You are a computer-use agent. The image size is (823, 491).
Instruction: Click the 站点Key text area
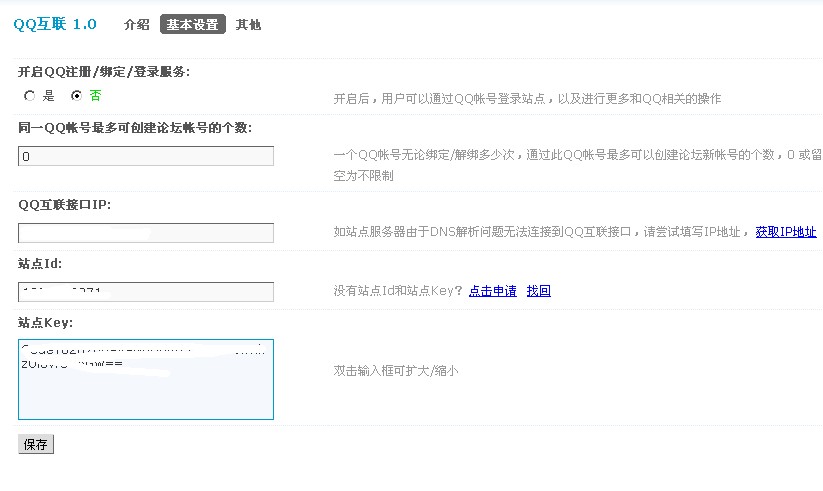pos(146,380)
